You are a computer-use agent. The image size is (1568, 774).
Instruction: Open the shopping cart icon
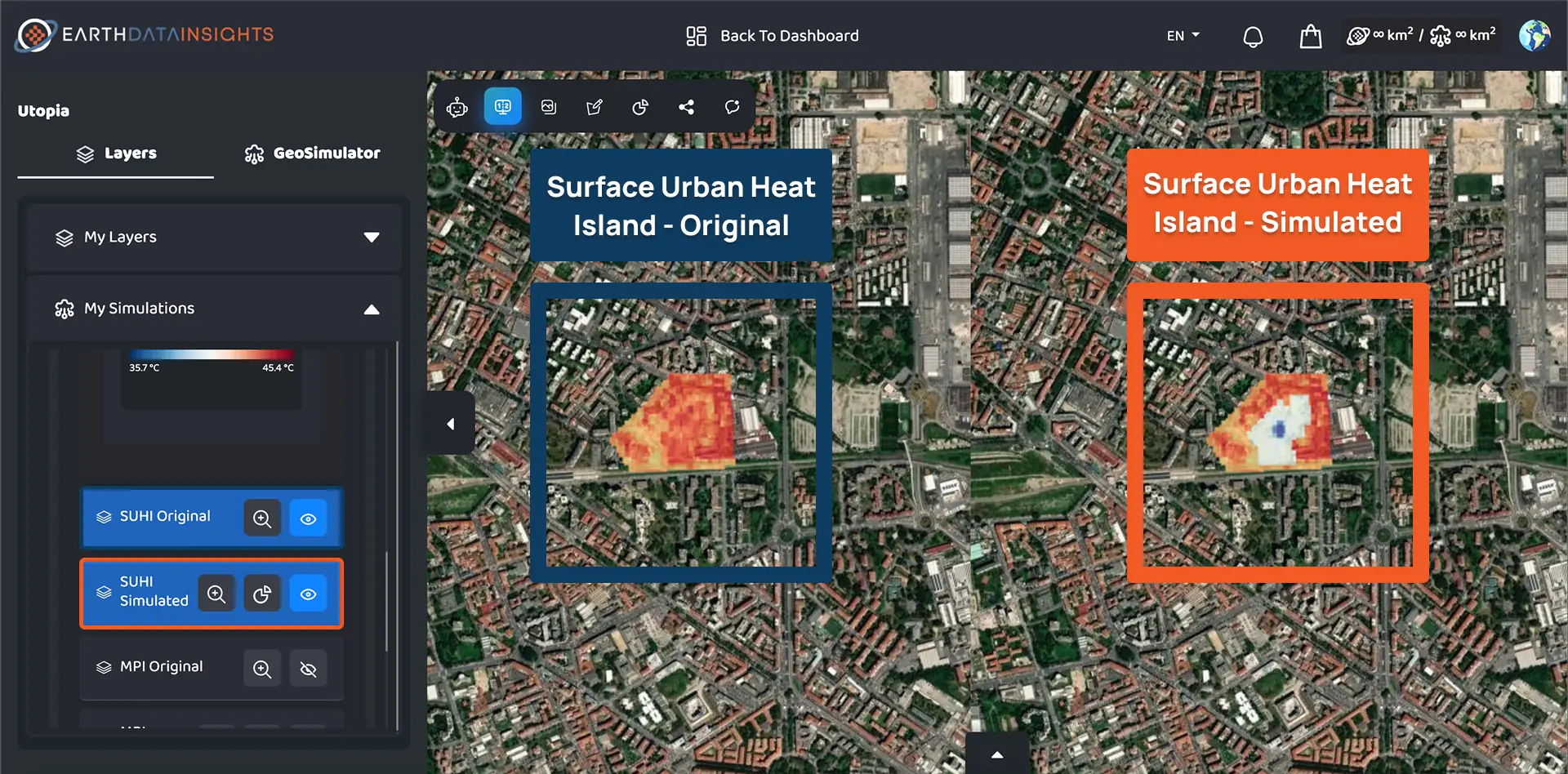(x=1310, y=36)
